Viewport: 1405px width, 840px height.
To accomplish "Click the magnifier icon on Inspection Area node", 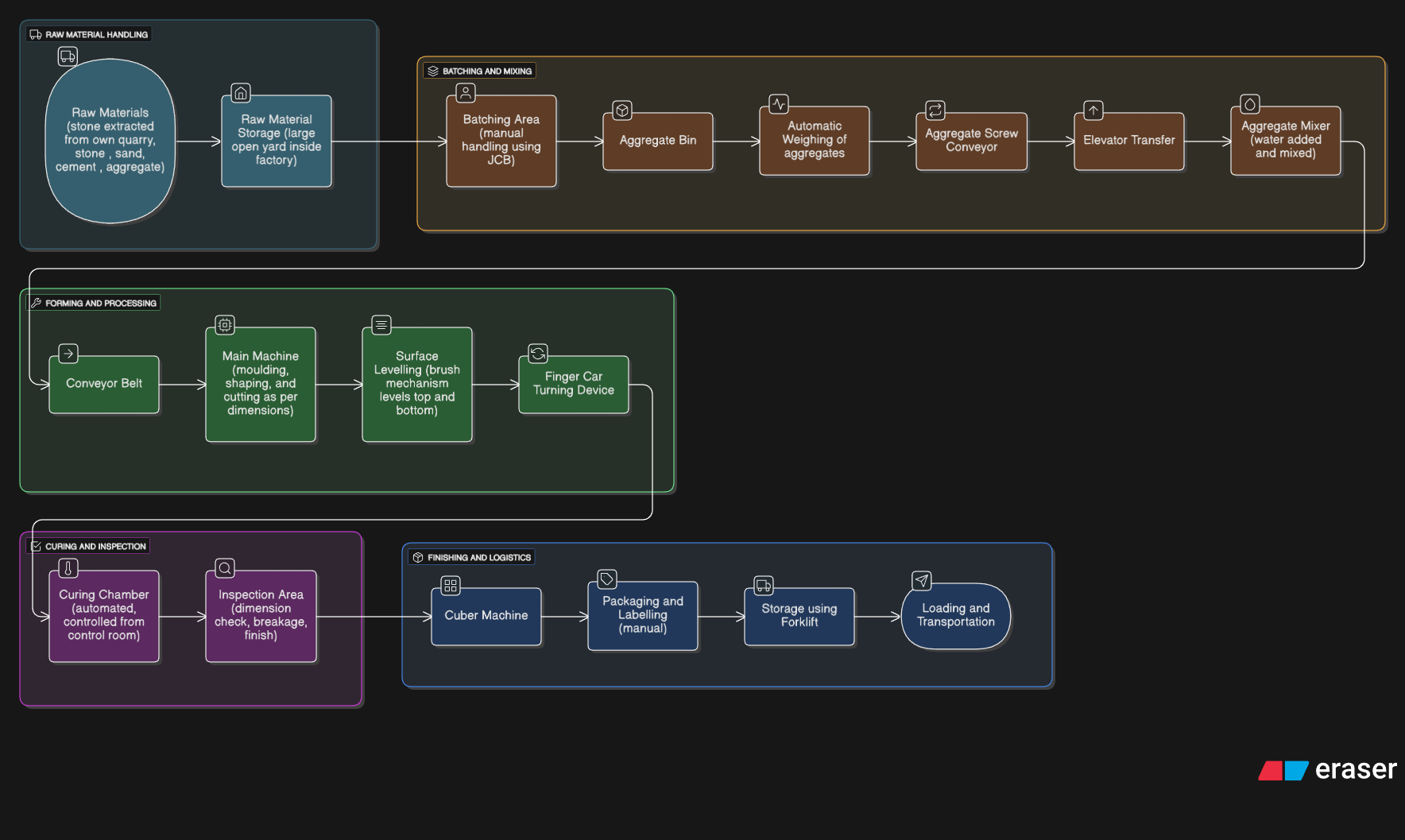I will 225,568.
